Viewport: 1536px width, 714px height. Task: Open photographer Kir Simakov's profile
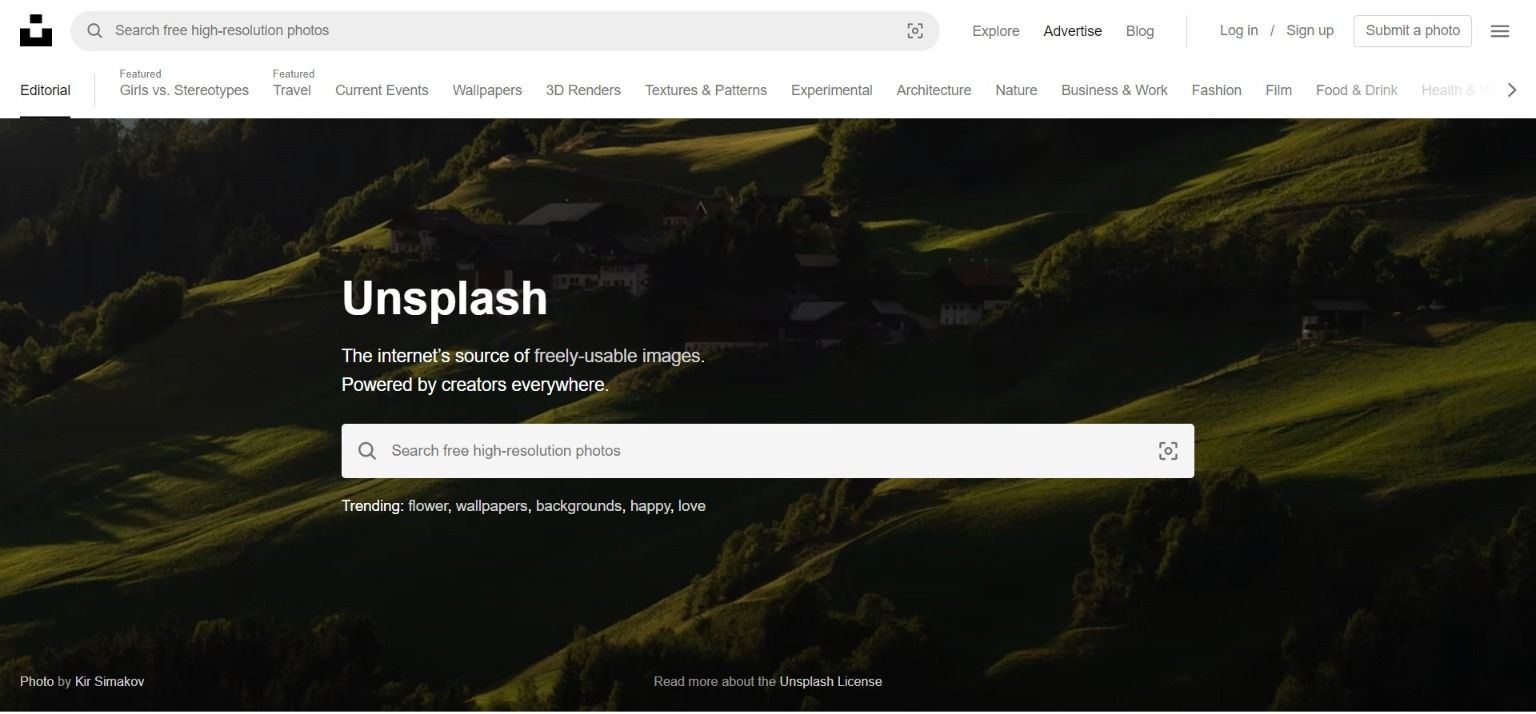[110, 681]
